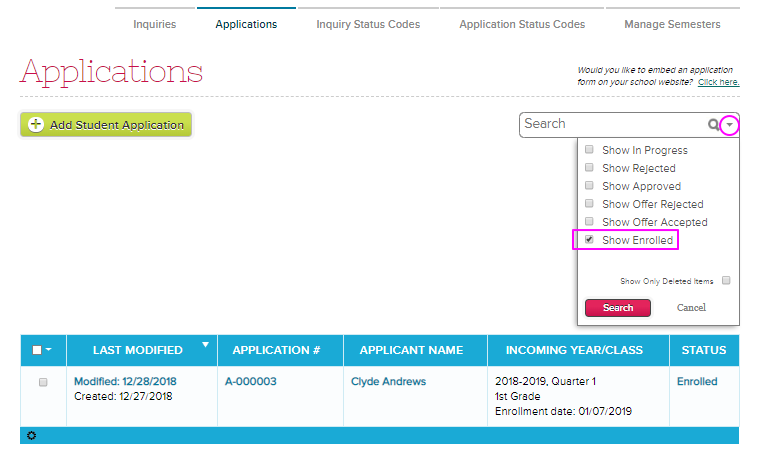Screen dimensions: 757x453
Task: Sort by Last Modified column header
Action: tap(138, 350)
